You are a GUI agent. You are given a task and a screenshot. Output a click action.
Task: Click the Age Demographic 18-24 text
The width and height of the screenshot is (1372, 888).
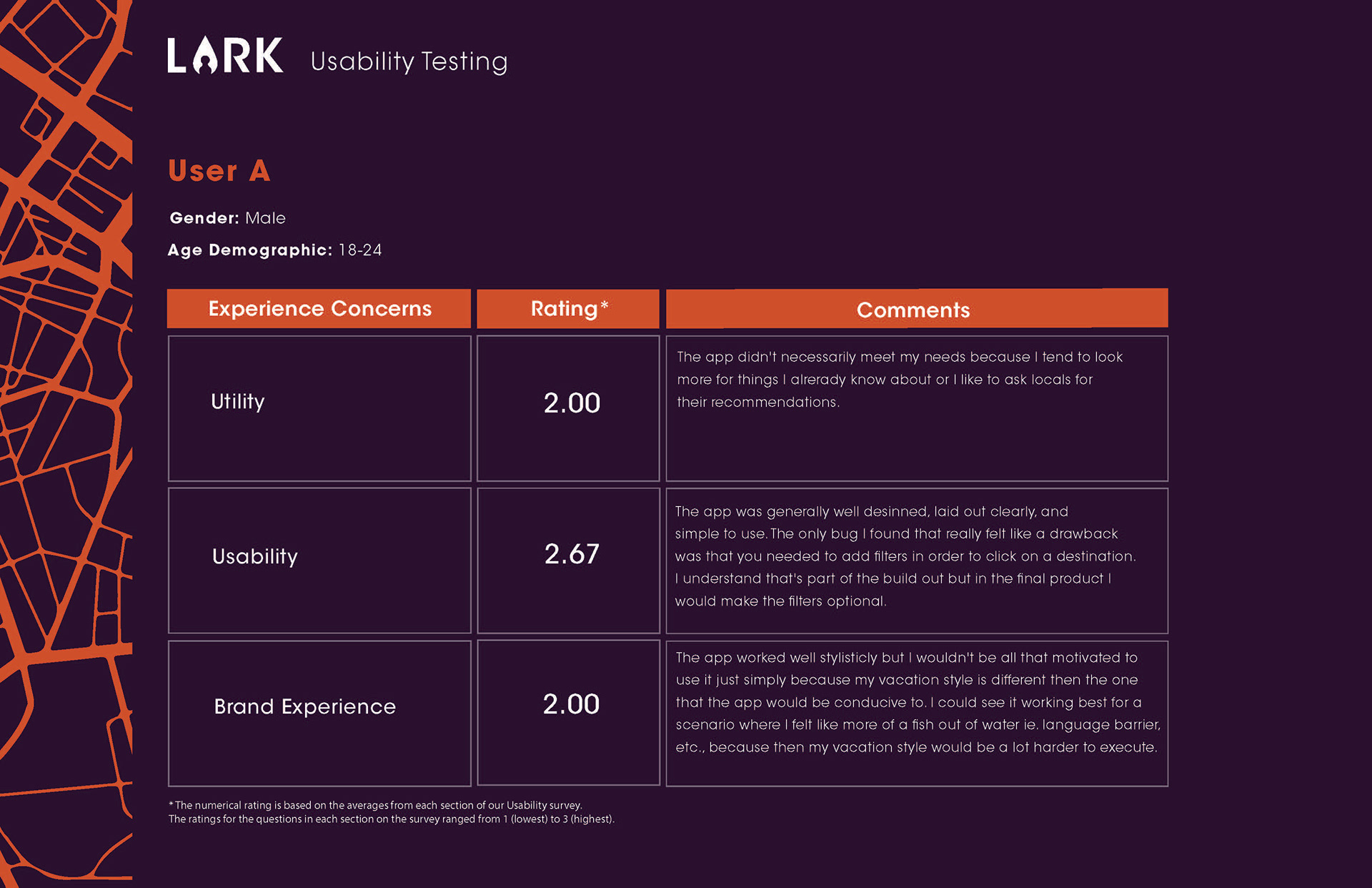(274, 250)
